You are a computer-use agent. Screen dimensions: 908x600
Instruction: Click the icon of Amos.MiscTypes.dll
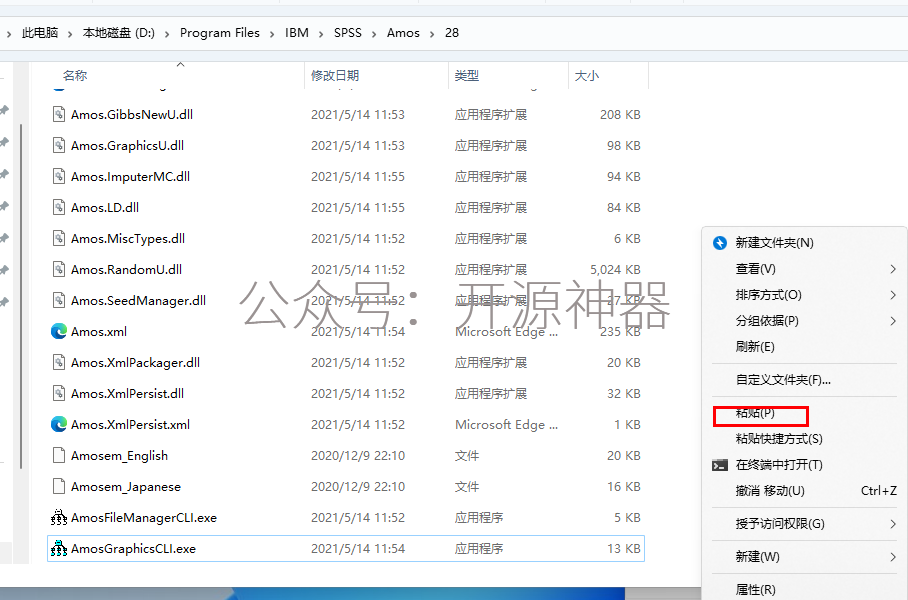point(58,238)
